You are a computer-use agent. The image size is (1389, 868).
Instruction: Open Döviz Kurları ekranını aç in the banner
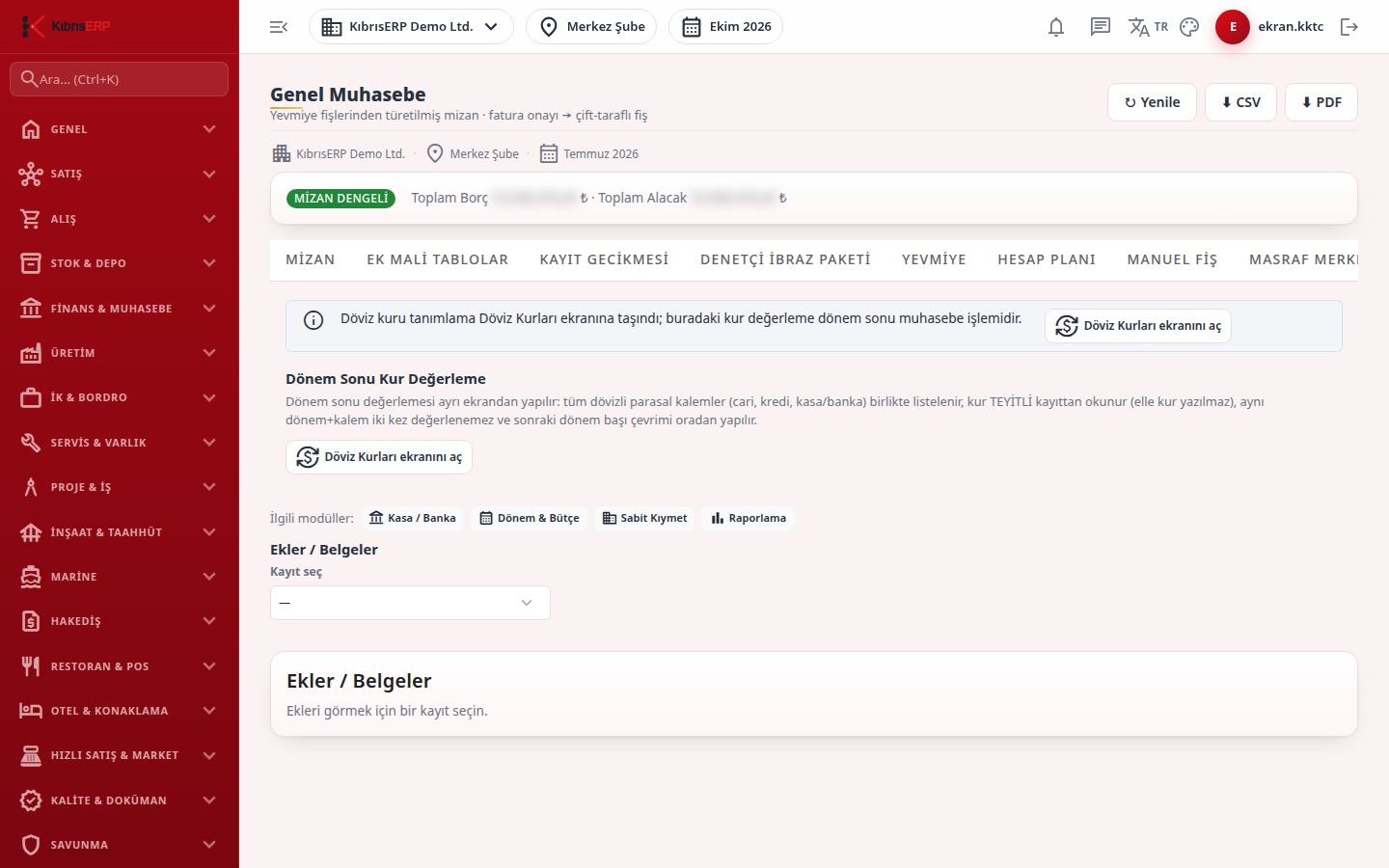[1138, 326]
